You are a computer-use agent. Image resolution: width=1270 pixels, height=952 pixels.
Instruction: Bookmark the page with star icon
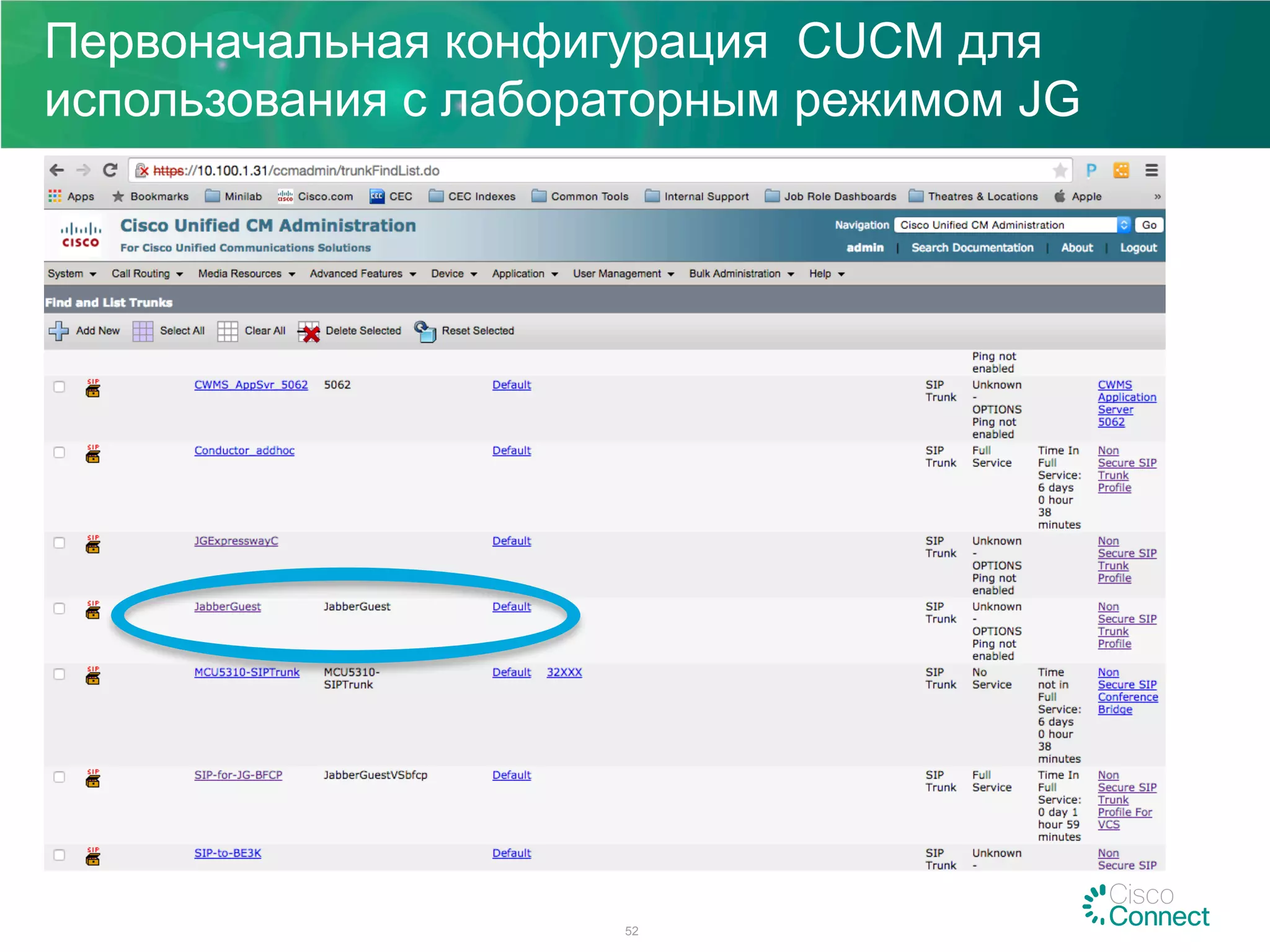1060,170
